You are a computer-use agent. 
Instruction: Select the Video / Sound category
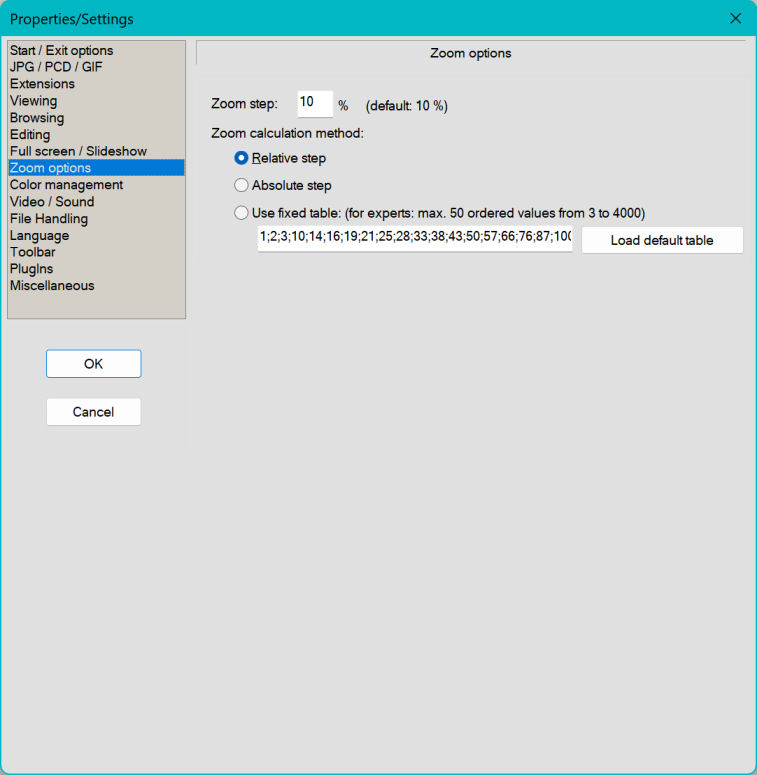tap(52, 202)
